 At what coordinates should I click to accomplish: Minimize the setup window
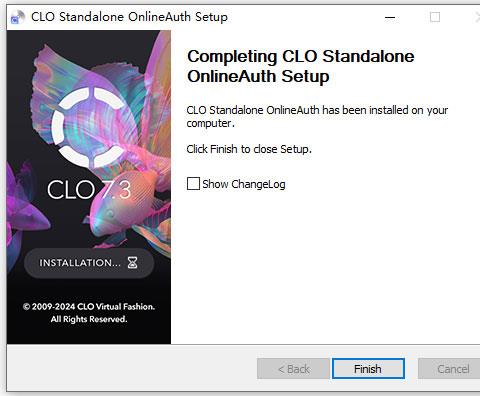(390, 17)
